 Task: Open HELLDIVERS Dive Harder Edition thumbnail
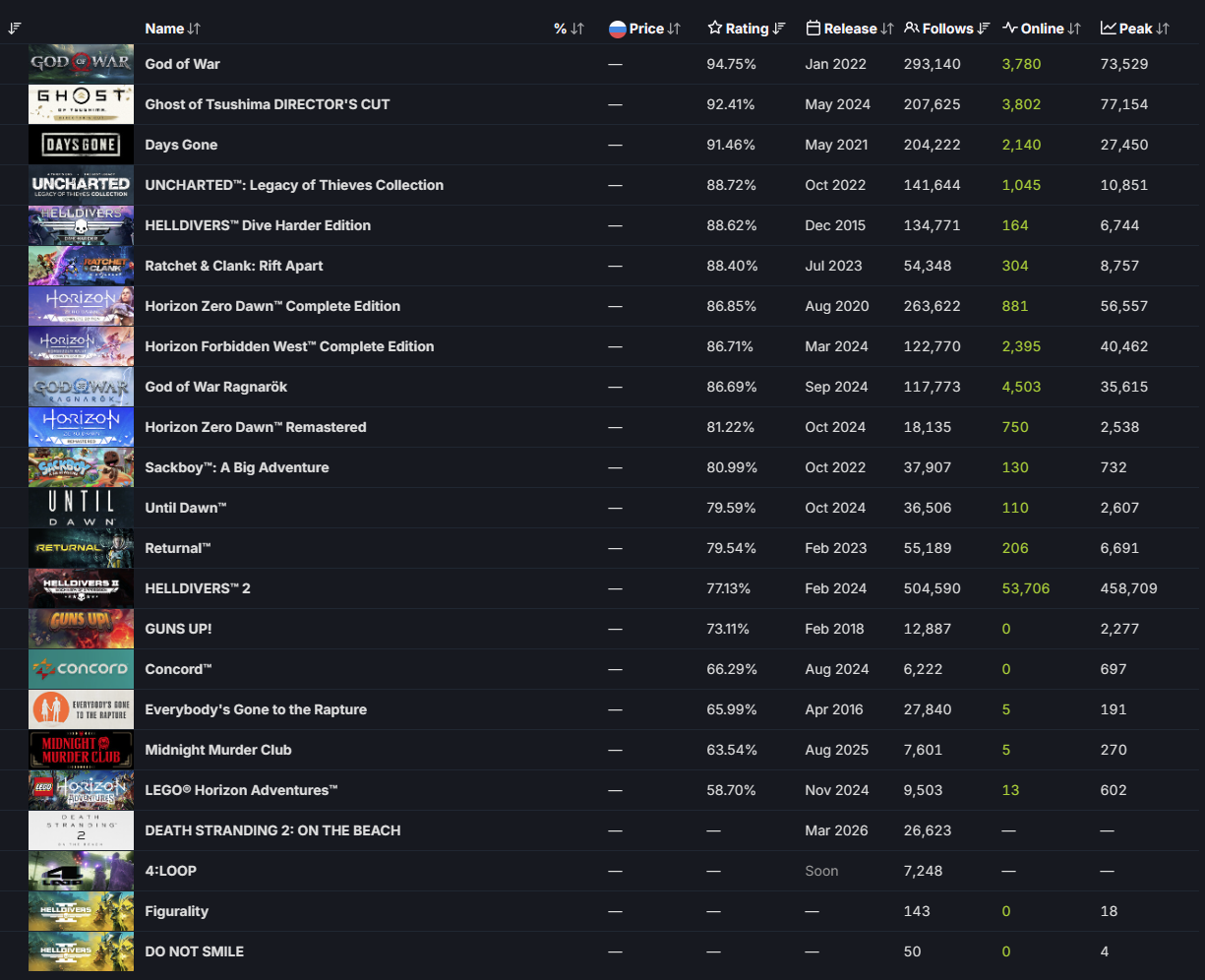[81, 225]
